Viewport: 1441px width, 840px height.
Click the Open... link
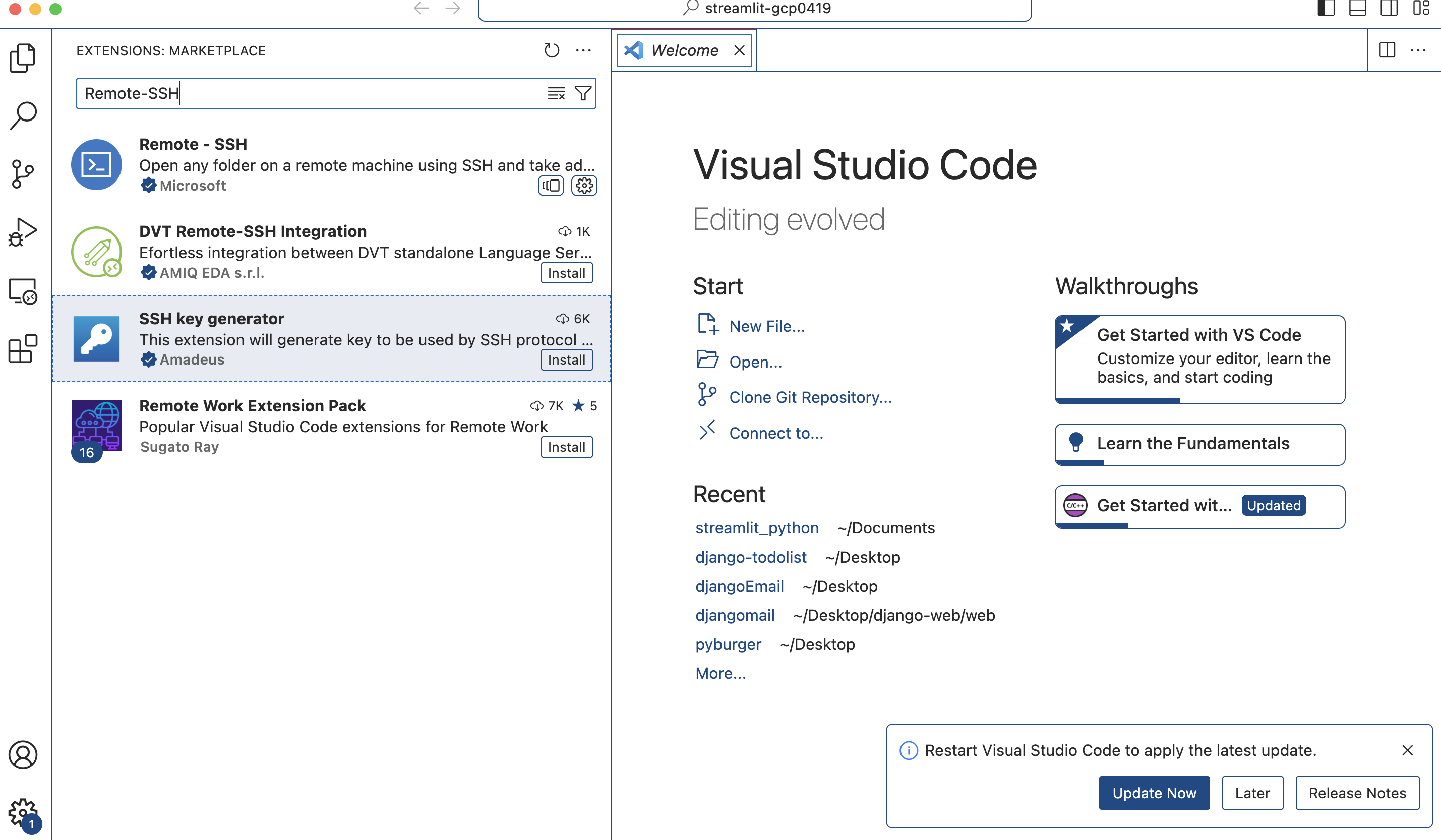[x=755, y=362]
